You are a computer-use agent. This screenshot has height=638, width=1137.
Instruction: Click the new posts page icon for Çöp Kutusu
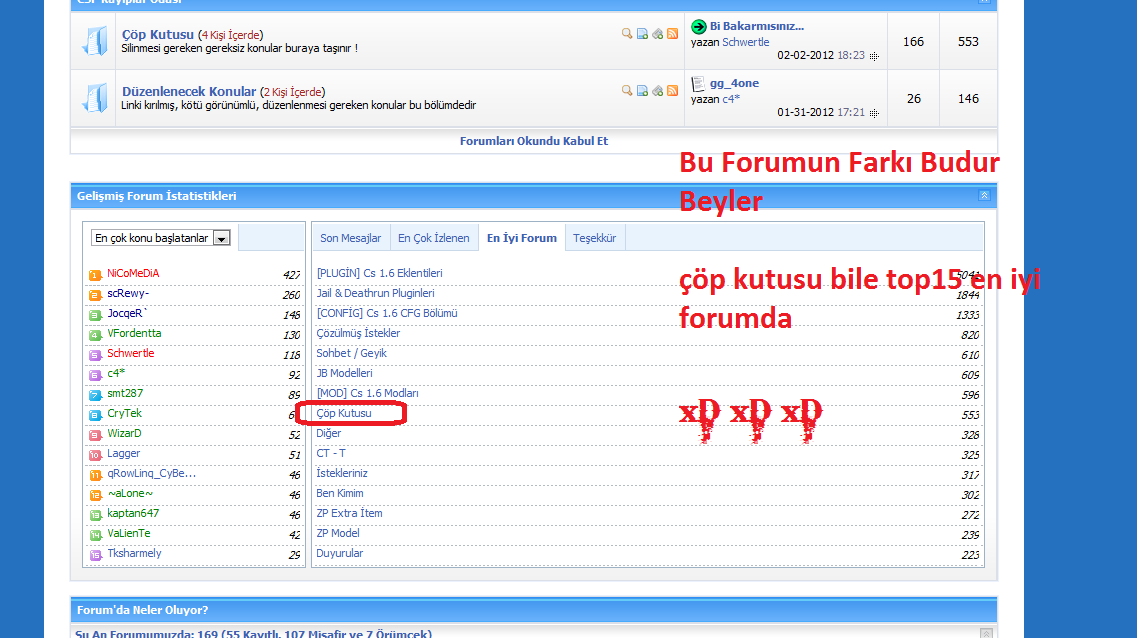(642, 33)
